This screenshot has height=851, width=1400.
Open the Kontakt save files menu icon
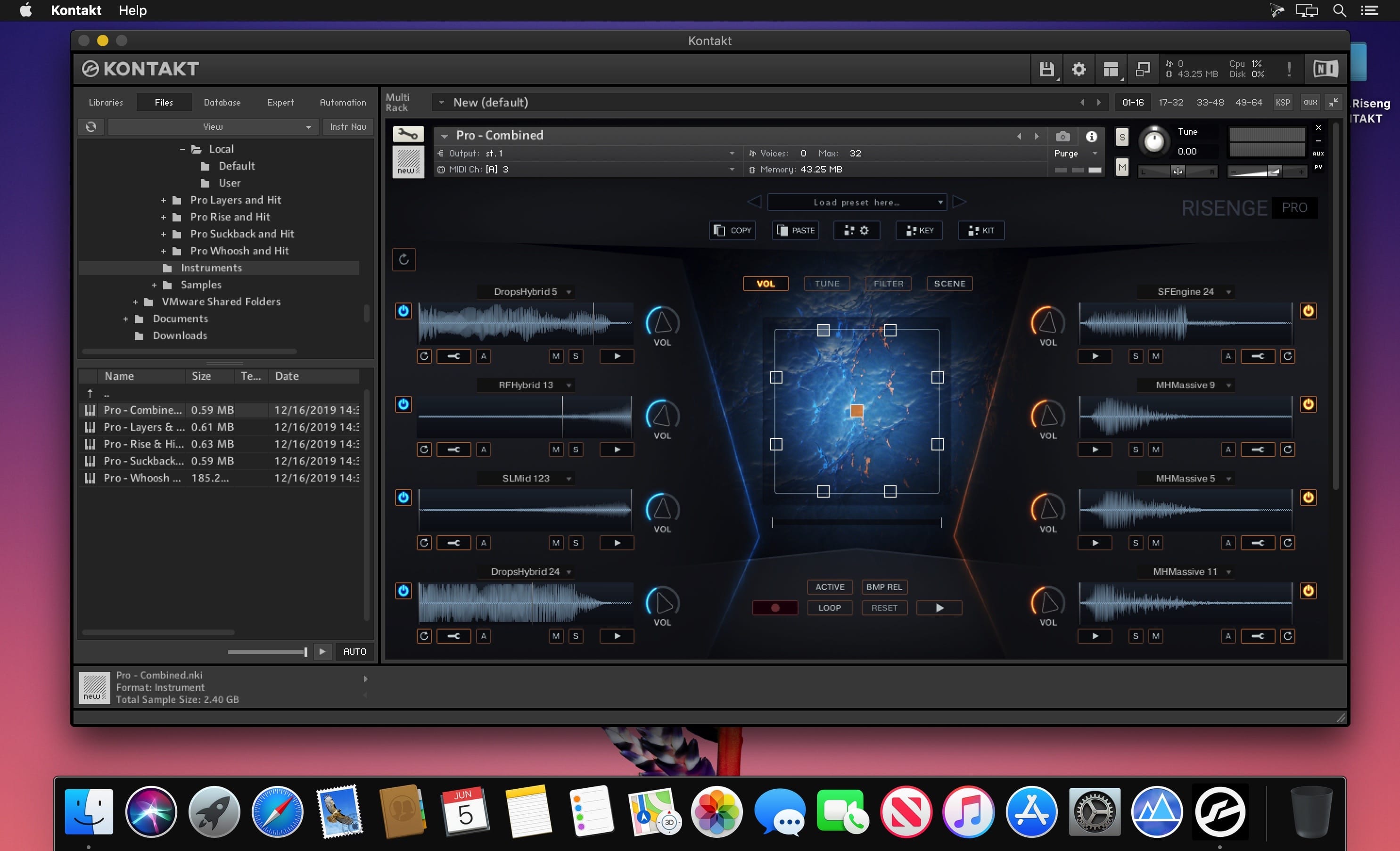(x=1046, y=69)
